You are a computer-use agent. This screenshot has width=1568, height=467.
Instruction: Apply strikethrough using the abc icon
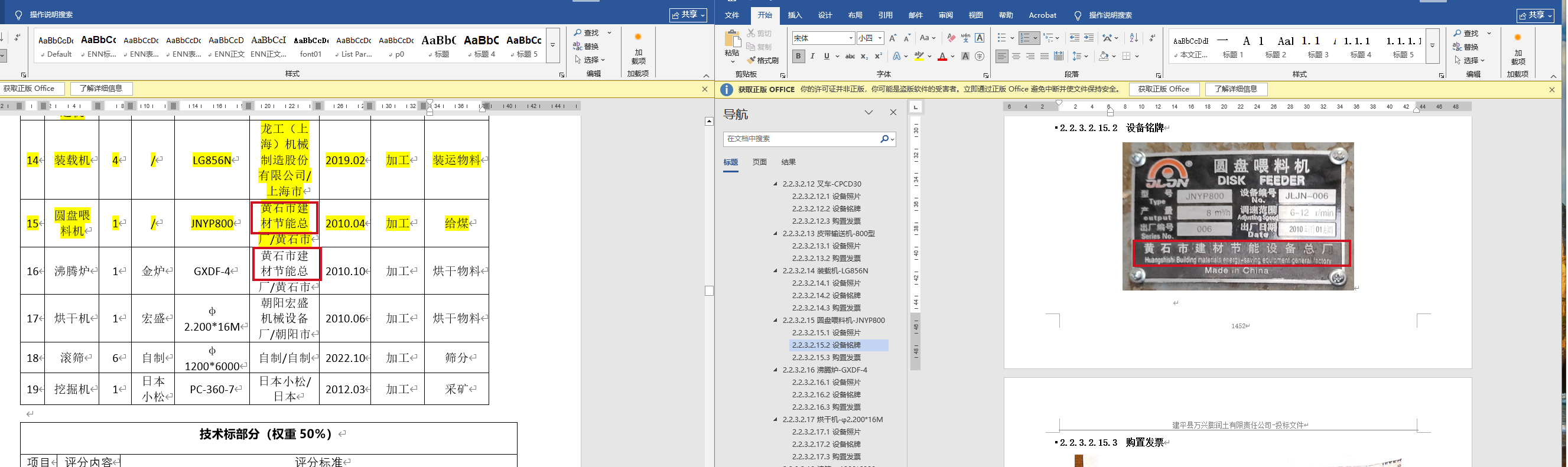pyautogui.click(x=850, y=57)
